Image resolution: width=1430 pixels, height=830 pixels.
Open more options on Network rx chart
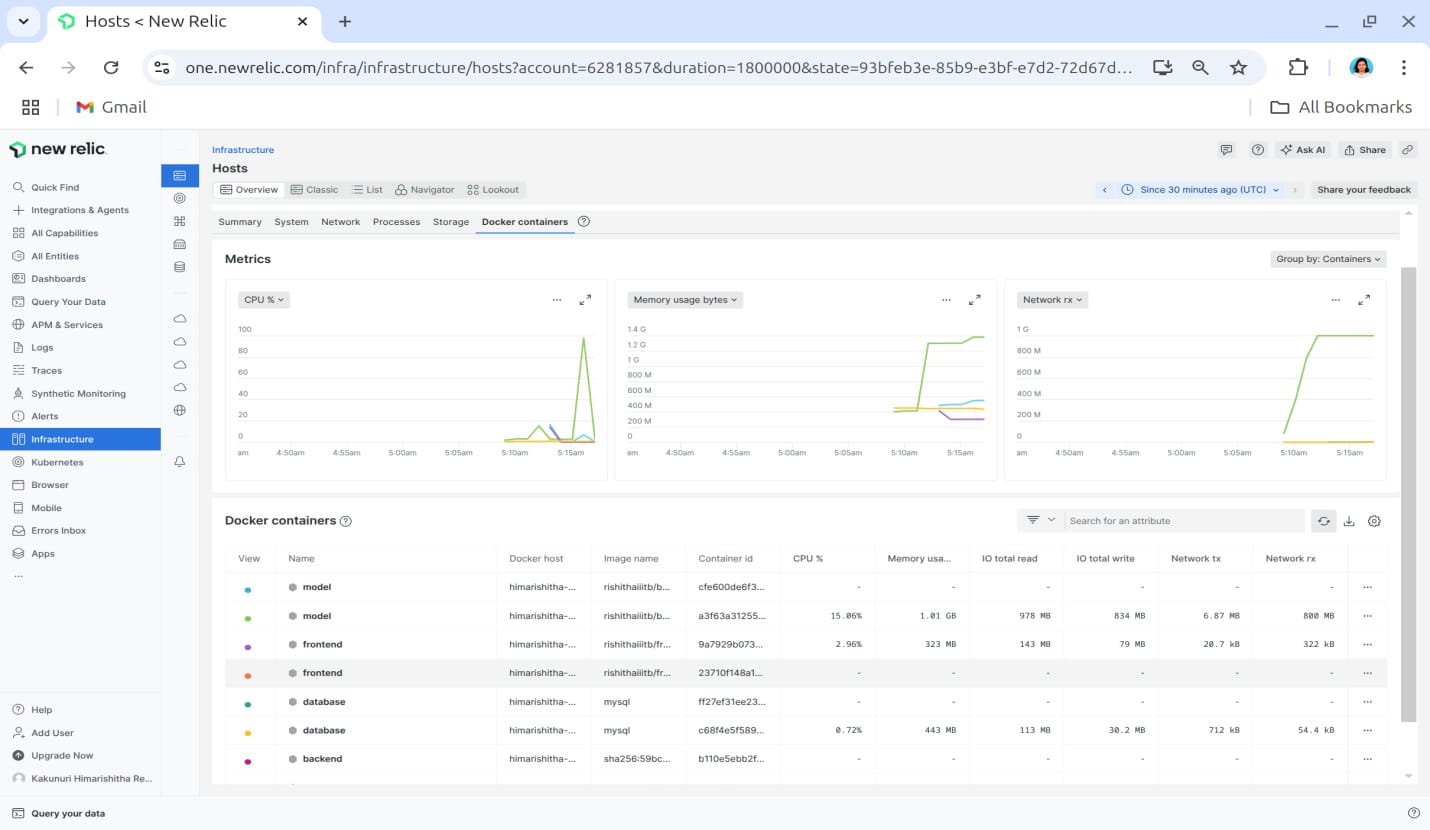pos(1336,300)
